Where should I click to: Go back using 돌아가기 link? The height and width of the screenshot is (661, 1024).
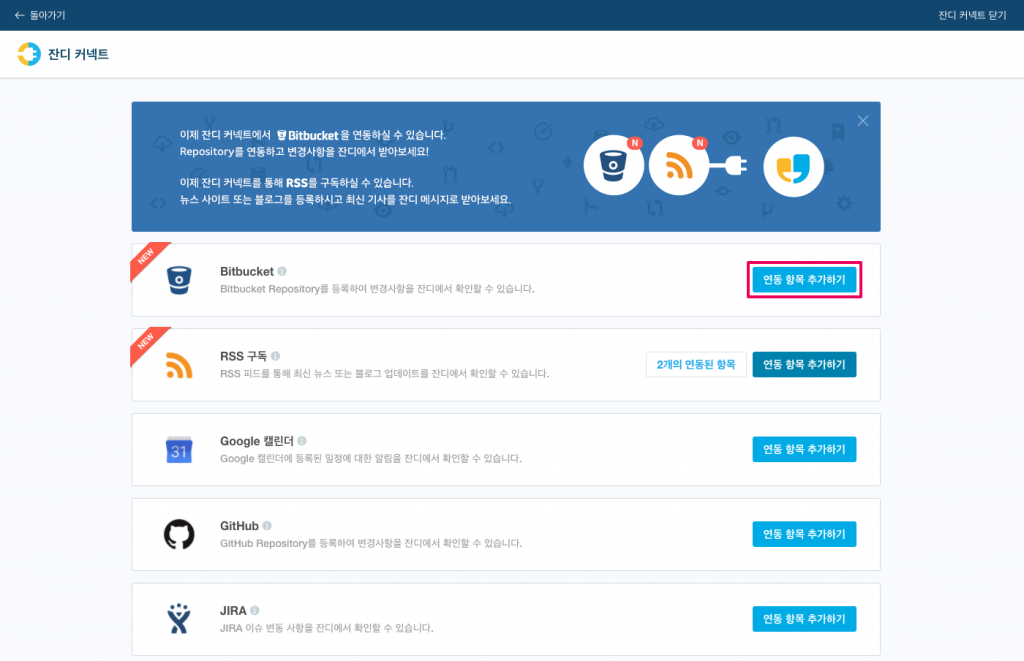pos(40,15)
